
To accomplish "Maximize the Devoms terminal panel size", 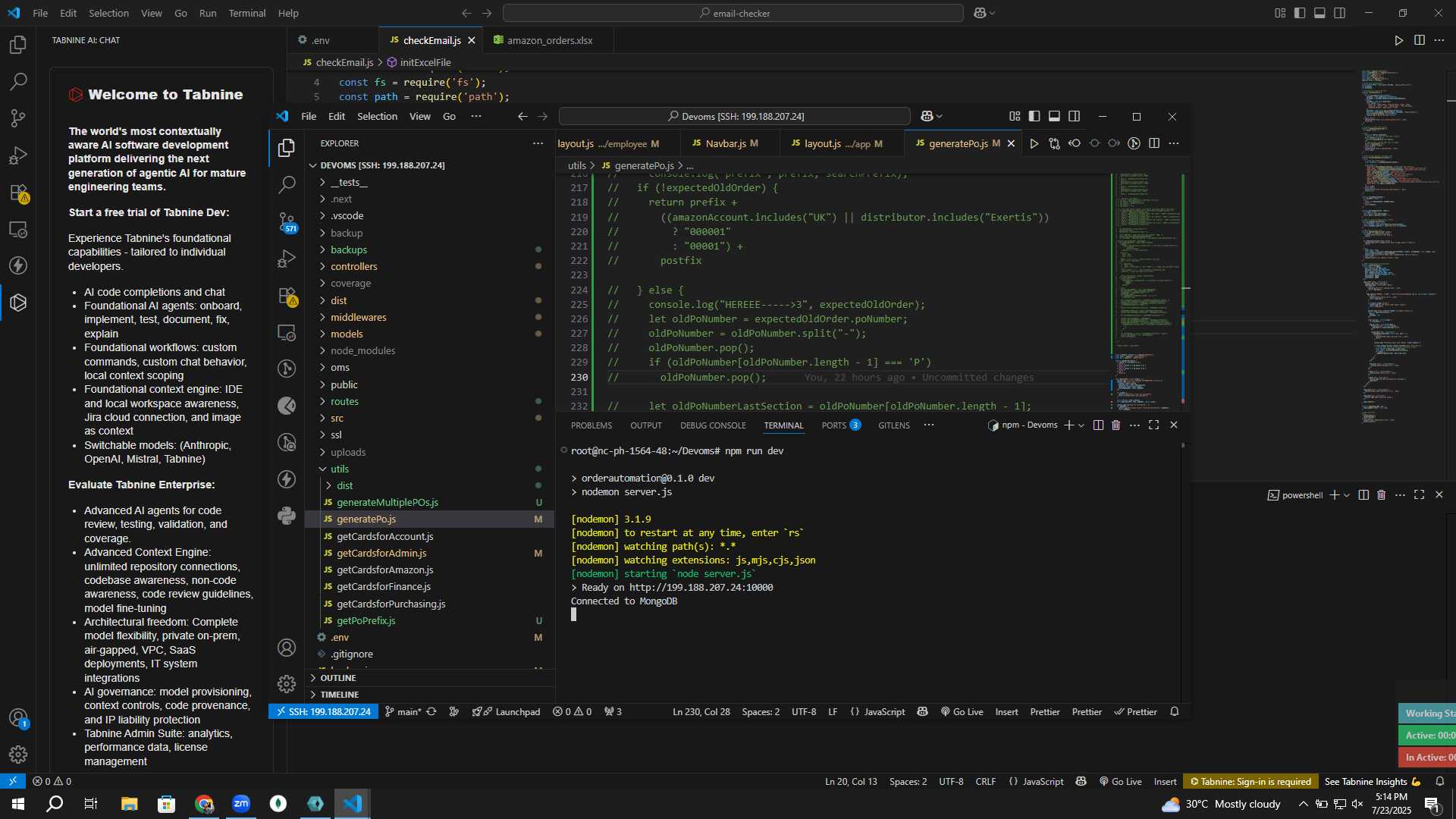I will coord(1154,425).
